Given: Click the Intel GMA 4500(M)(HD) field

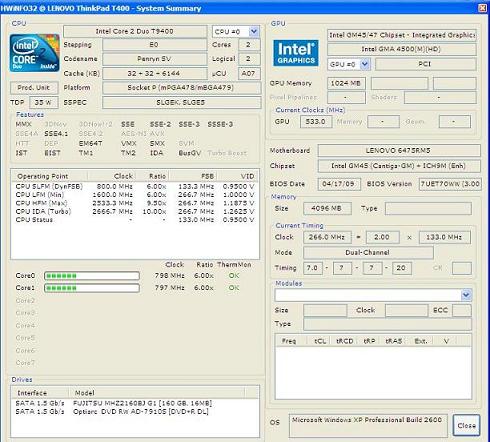Looking at the screenshot, I should click(x=401, y=49).
